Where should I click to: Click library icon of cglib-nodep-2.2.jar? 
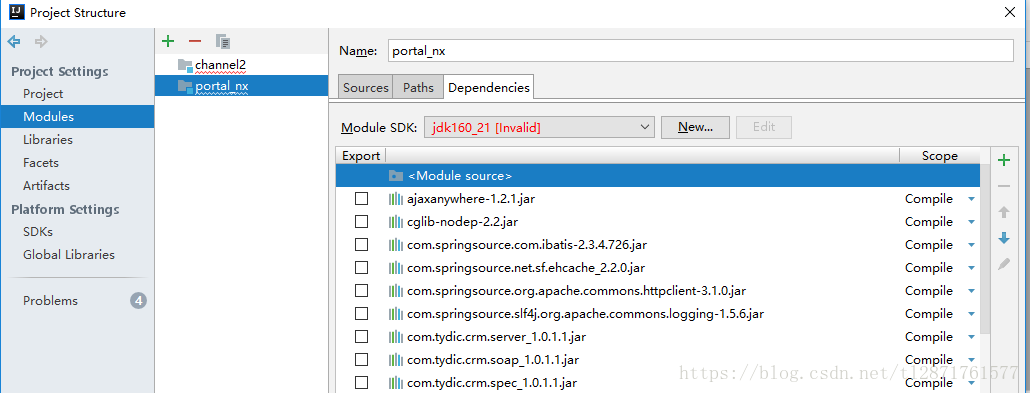pos(395,221)
